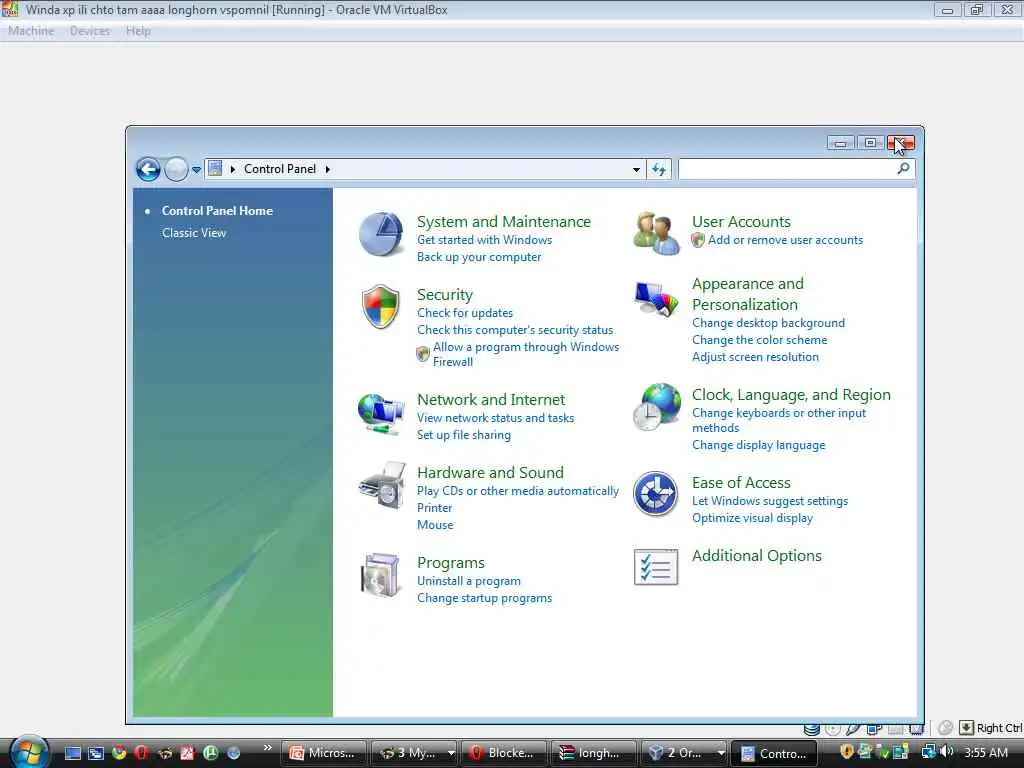Select Control Panel Home in sidebar
The height and width of the screenshot is (768, 1024).
pos(217,211)
